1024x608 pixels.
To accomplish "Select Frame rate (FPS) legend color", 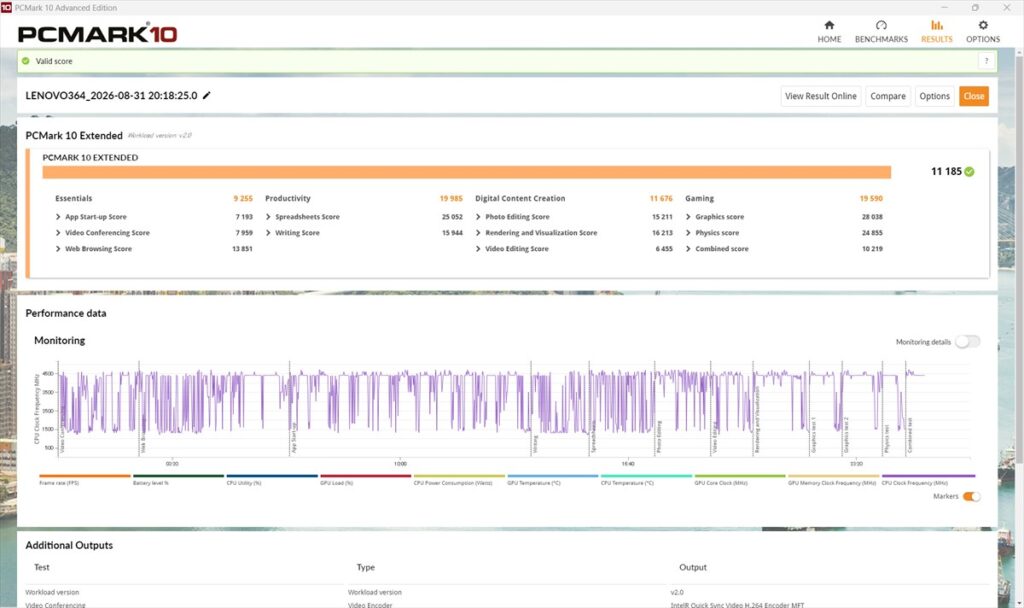I will tap(85, 476).
